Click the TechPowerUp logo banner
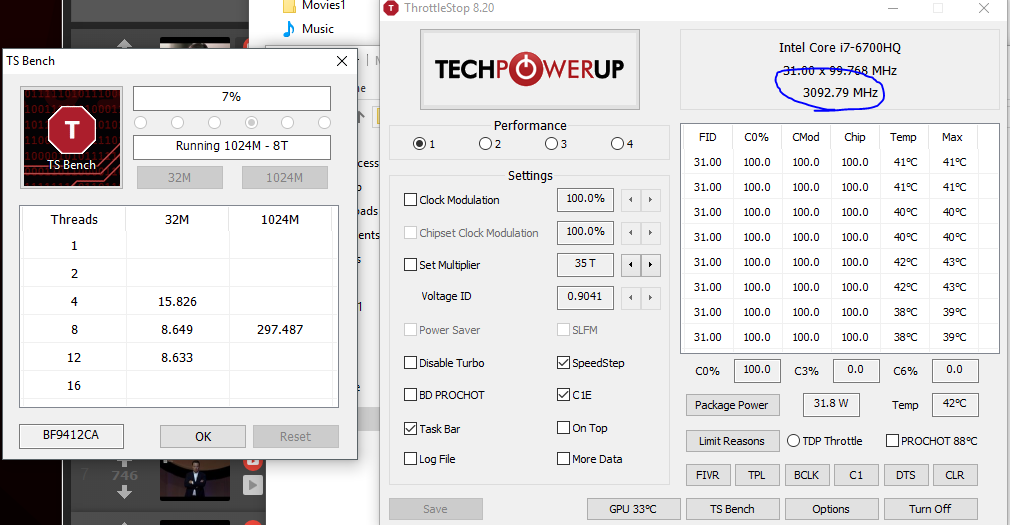The width and height of the screenshot is (1010, 525). [529, 69]
